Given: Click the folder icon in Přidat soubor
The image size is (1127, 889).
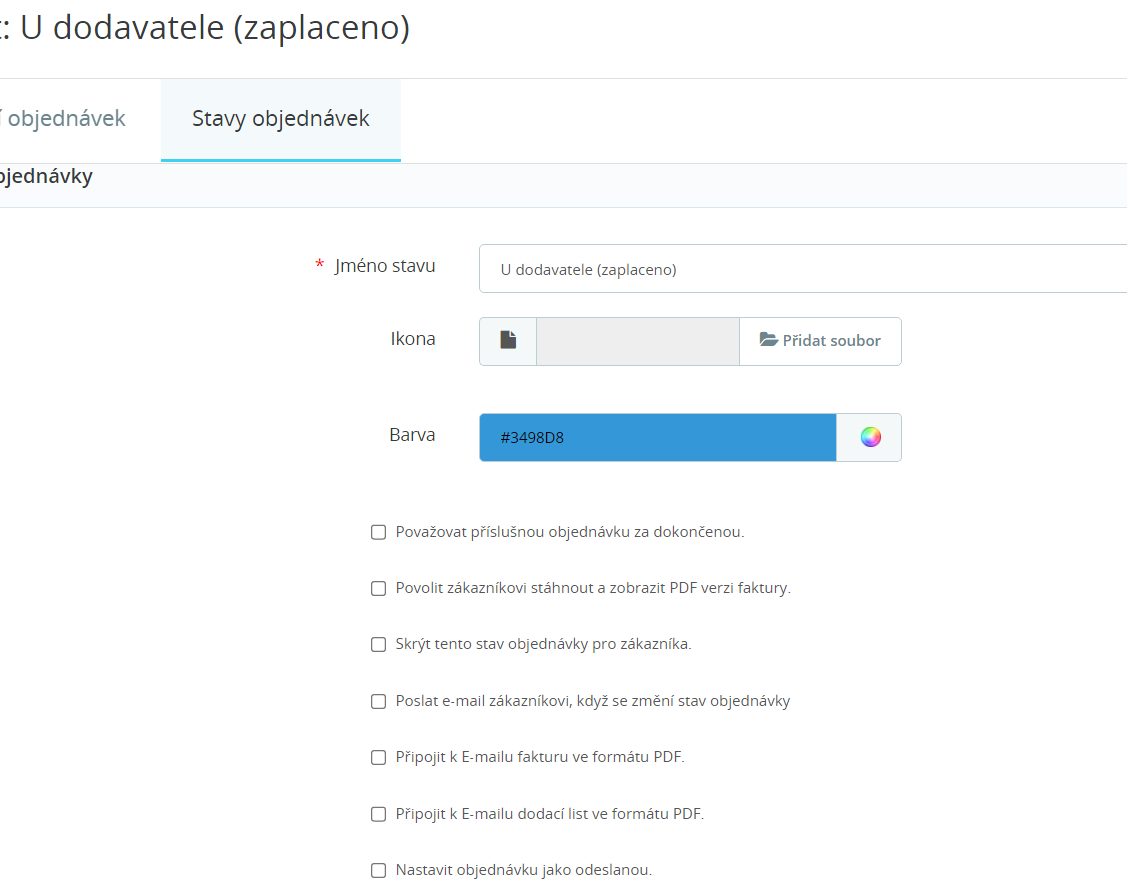Looking at the screenshot, I should pyautogui.click(x=768, y=340).
